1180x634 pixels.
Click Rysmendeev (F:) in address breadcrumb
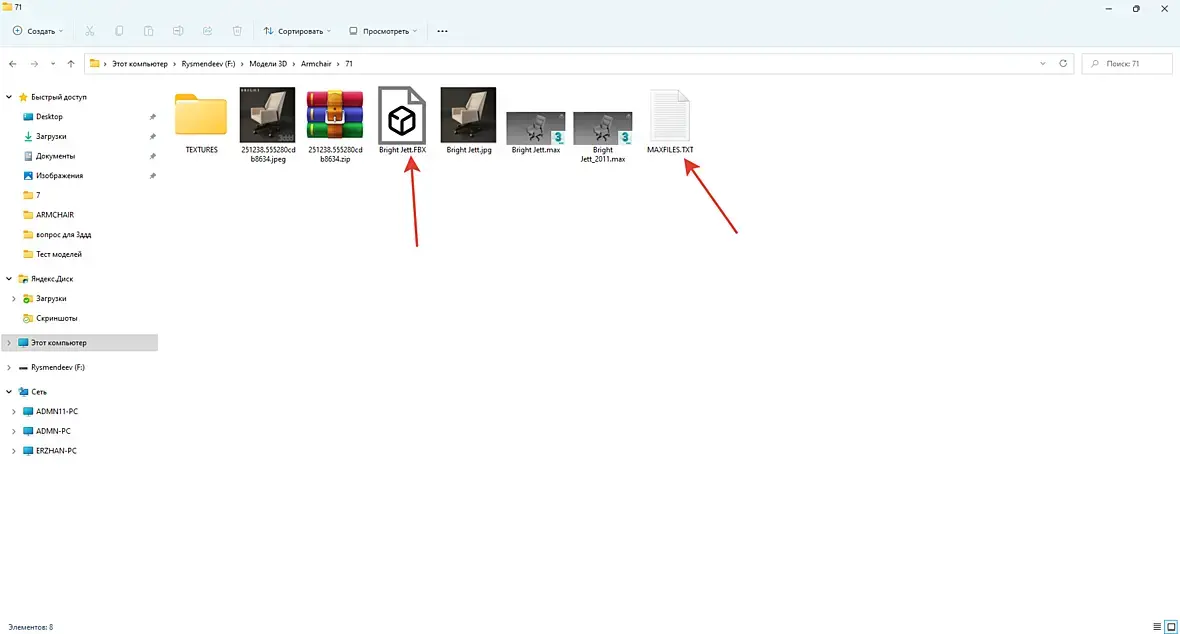click(x=208, y=64)
